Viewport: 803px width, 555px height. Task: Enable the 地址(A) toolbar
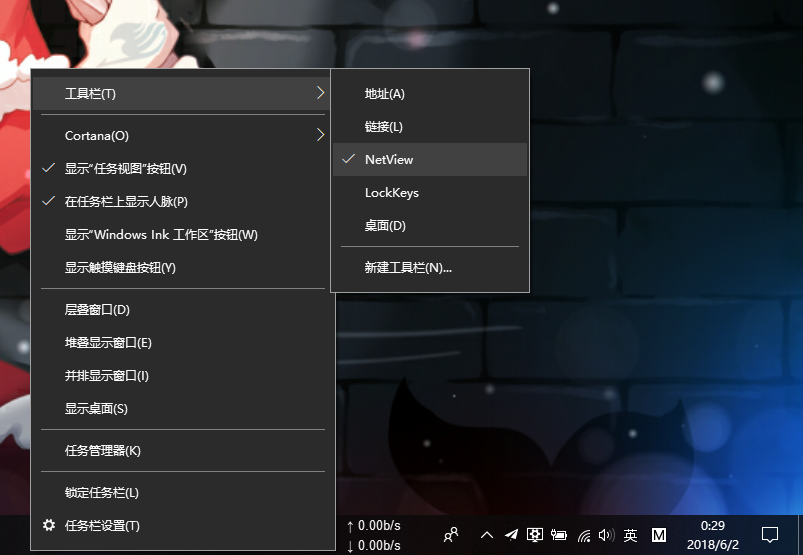(430, 94)
